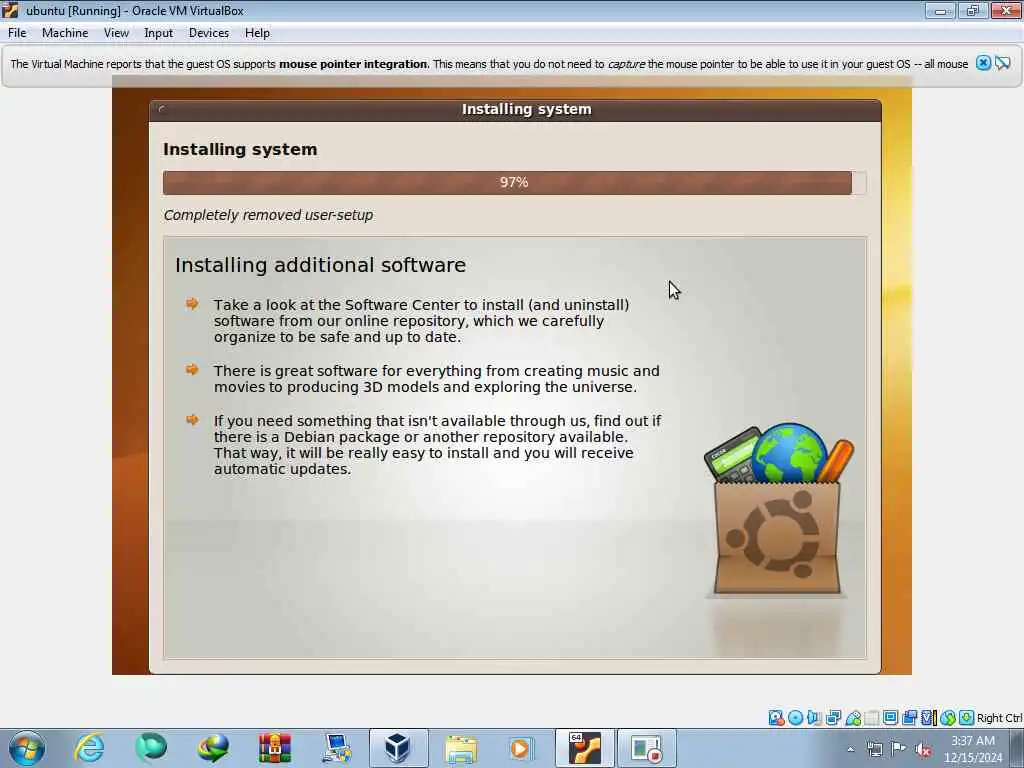Click the optical disc status icon
This screenshot has width=1024, height=768.
(x=795, y=718)
